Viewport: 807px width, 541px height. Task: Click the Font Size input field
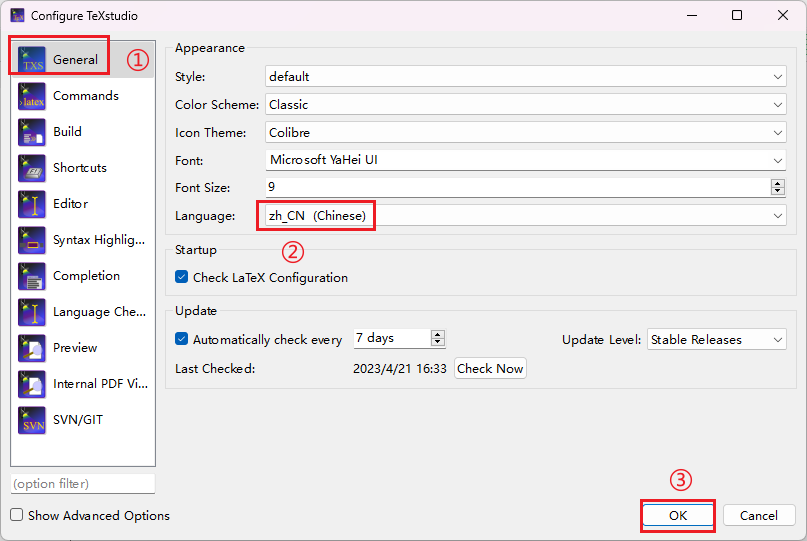[x=518, y=187]
